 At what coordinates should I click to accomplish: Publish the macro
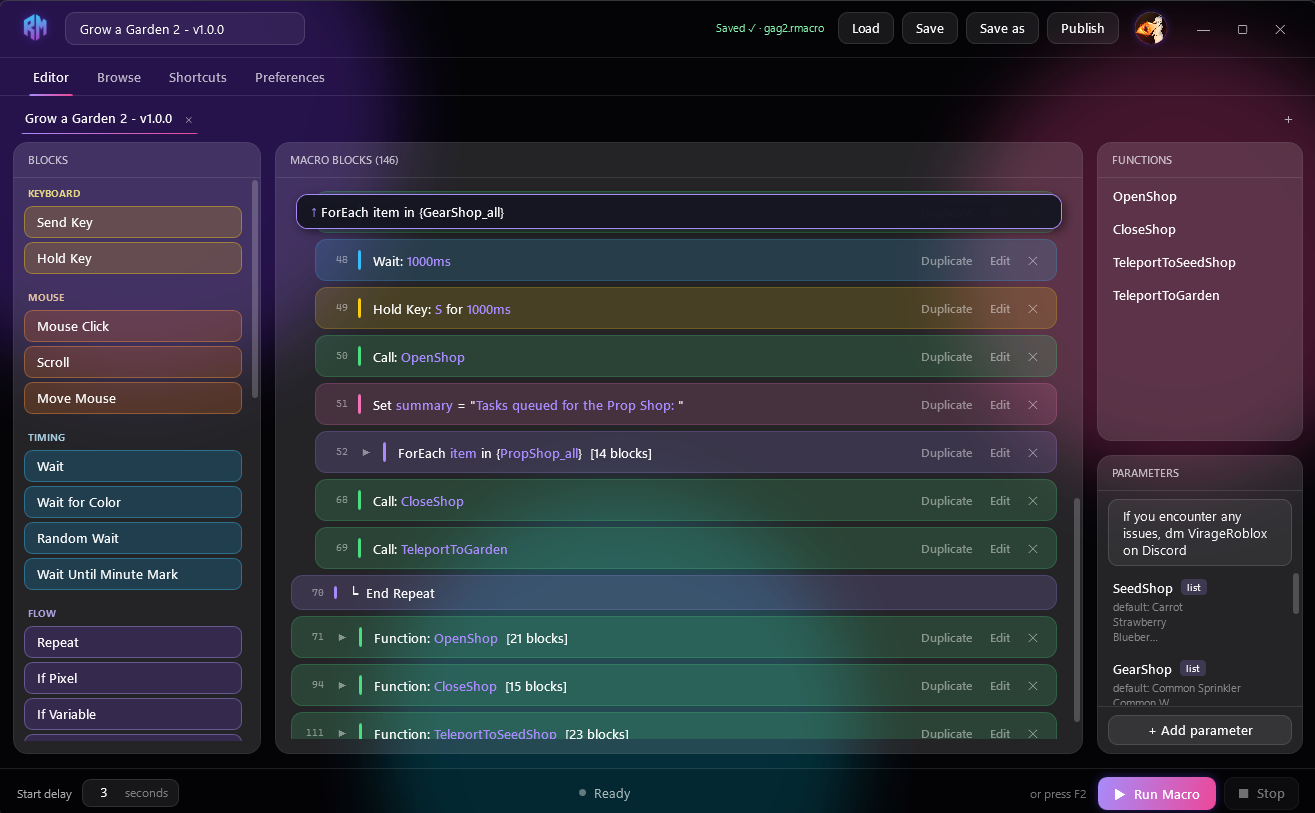coord(1083,28)
